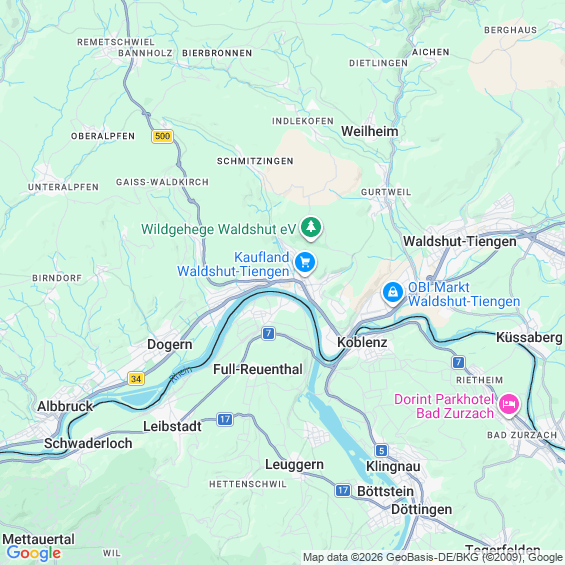Click the Wildgehege Waldshut park pin icon

(311, 228)
